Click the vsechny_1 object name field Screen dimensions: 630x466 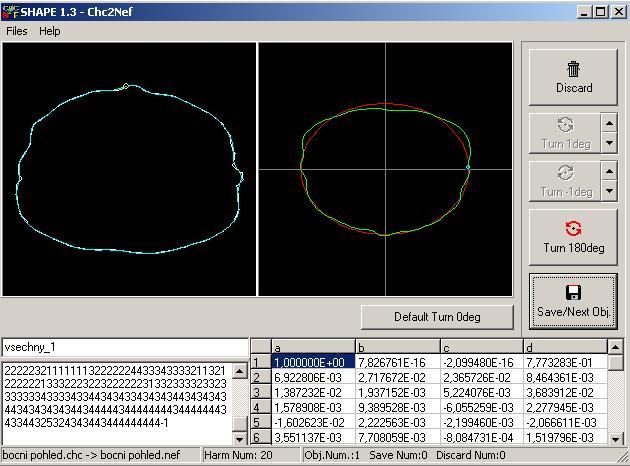[125, 347]
